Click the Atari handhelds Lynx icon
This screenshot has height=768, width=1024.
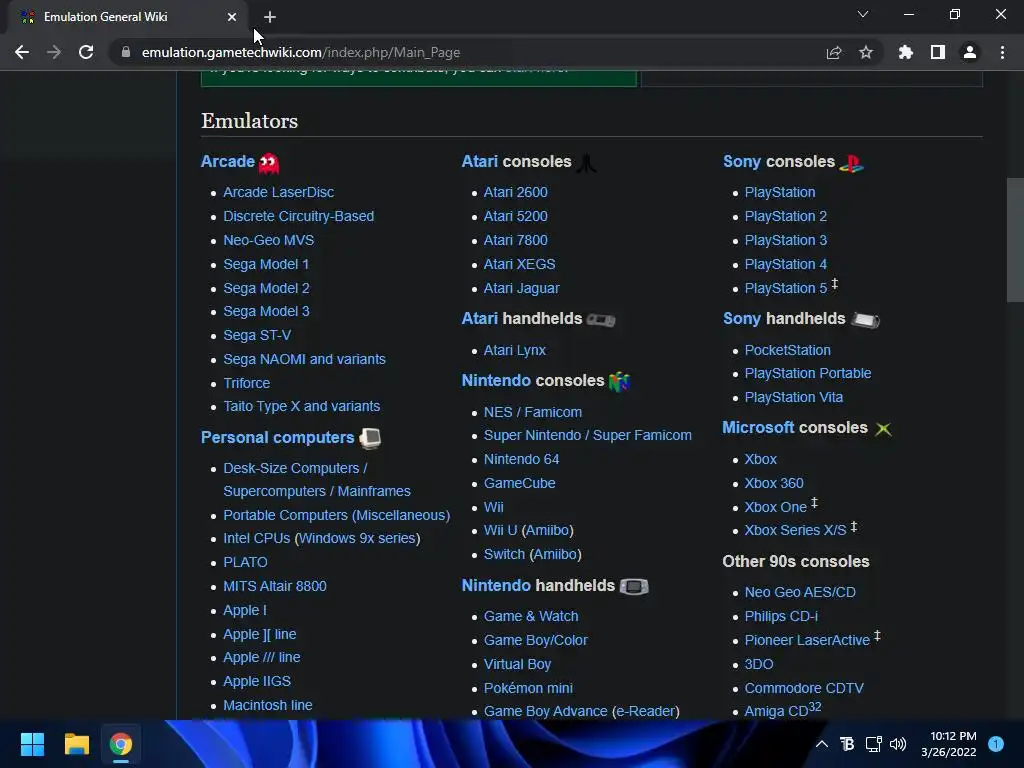[601, 319]
